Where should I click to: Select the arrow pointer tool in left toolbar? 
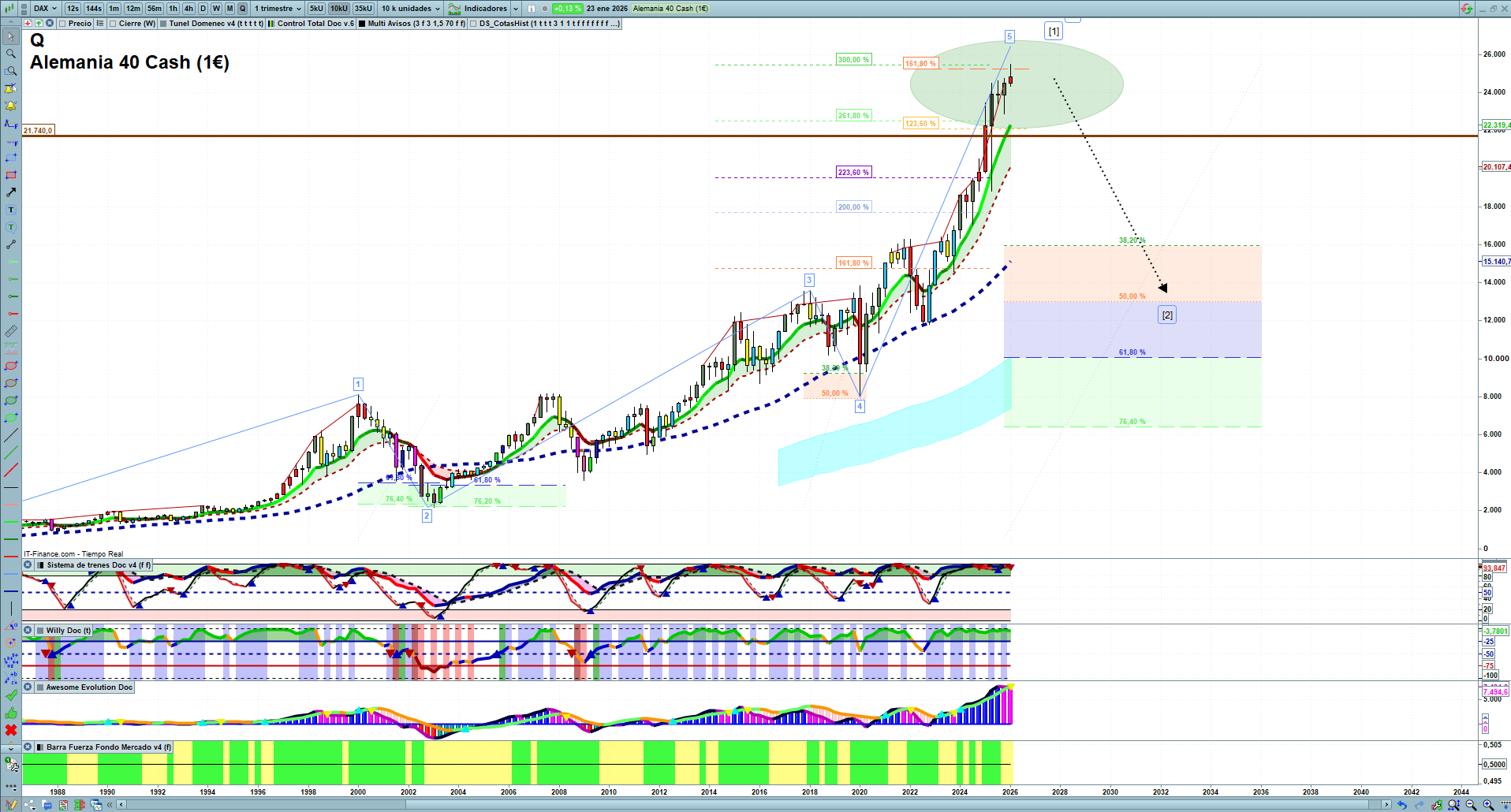[x=11, y=36]
